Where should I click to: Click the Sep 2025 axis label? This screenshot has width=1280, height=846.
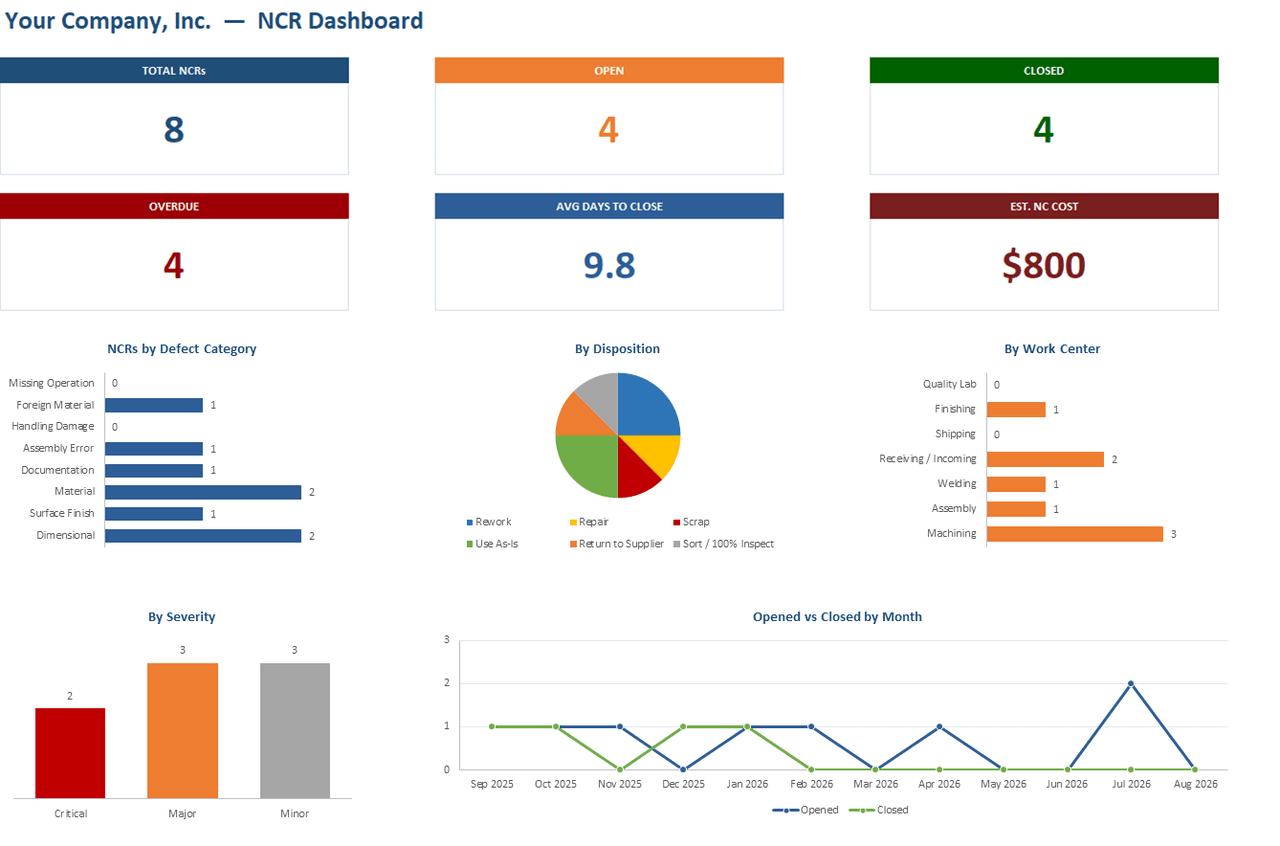click(492, 784)
